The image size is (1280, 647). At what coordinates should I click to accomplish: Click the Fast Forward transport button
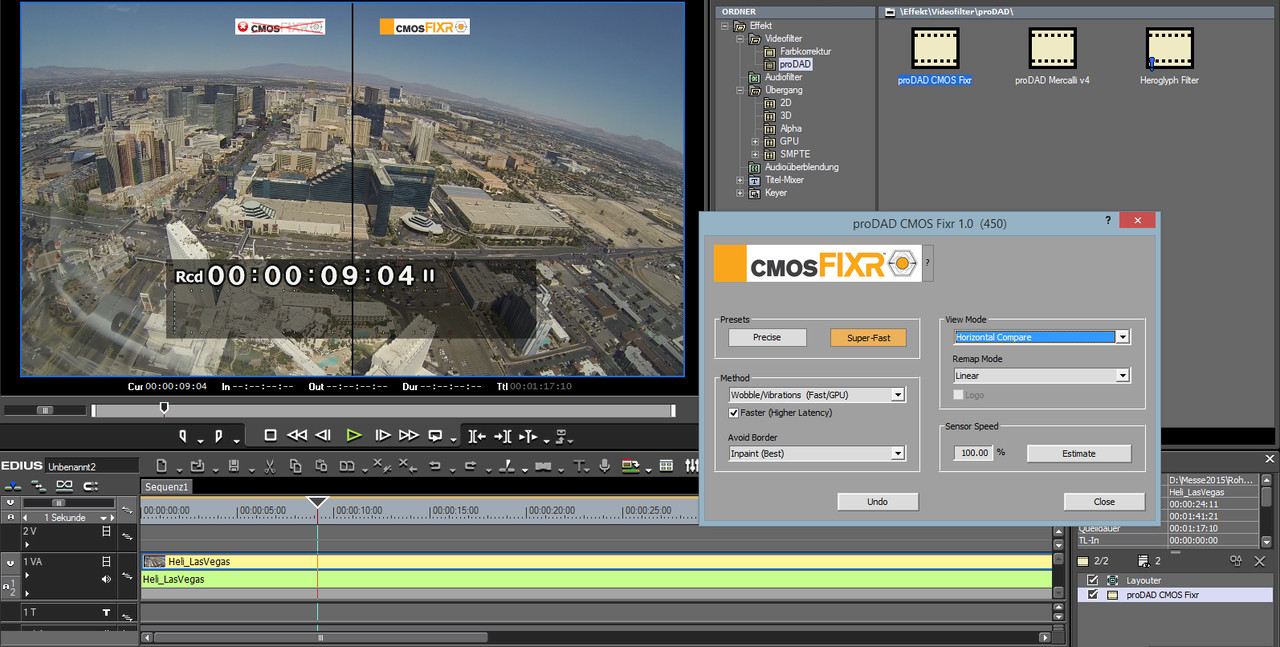pyautogui.click(x=408, y=436)
